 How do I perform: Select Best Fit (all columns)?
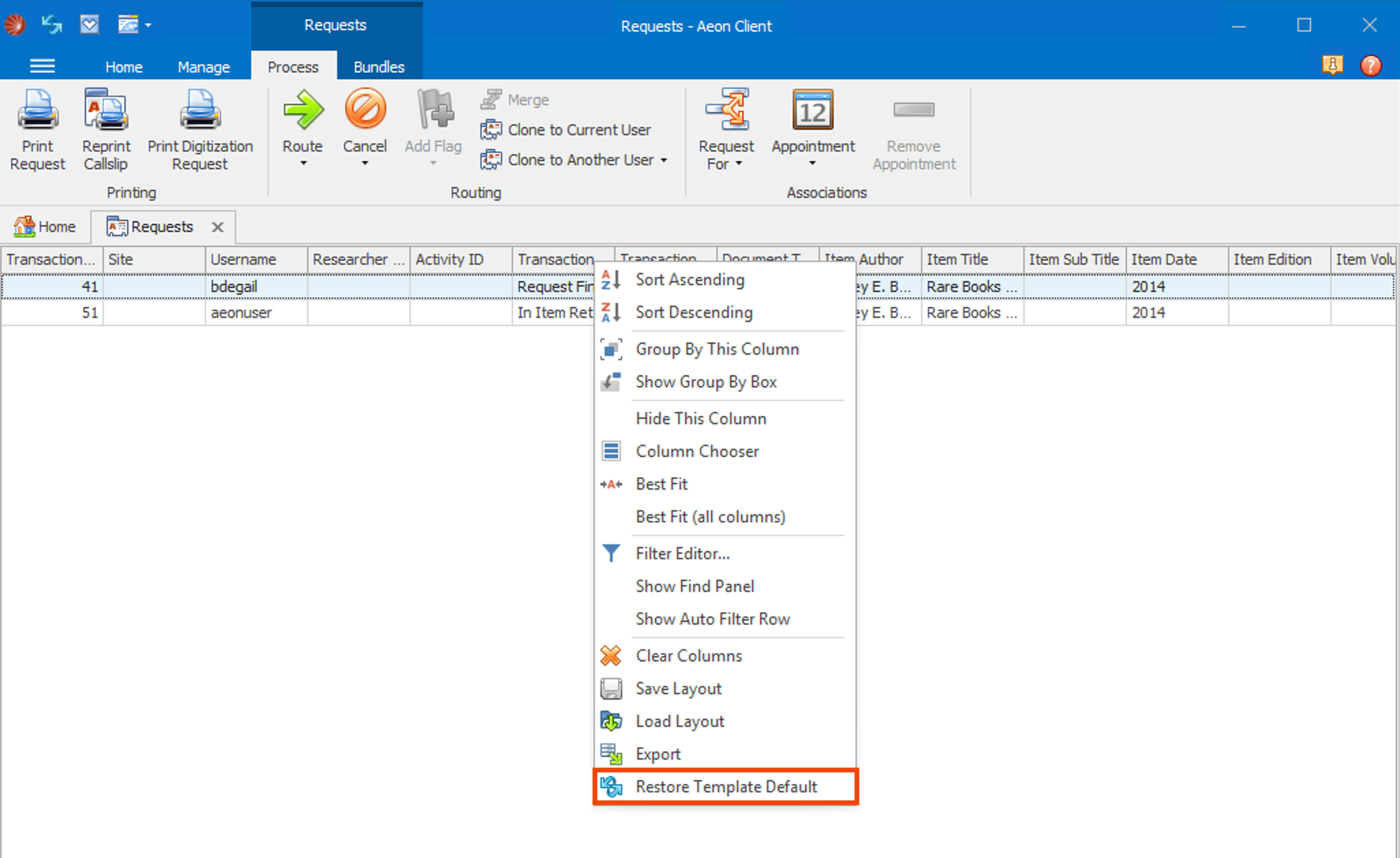point(711,516)
